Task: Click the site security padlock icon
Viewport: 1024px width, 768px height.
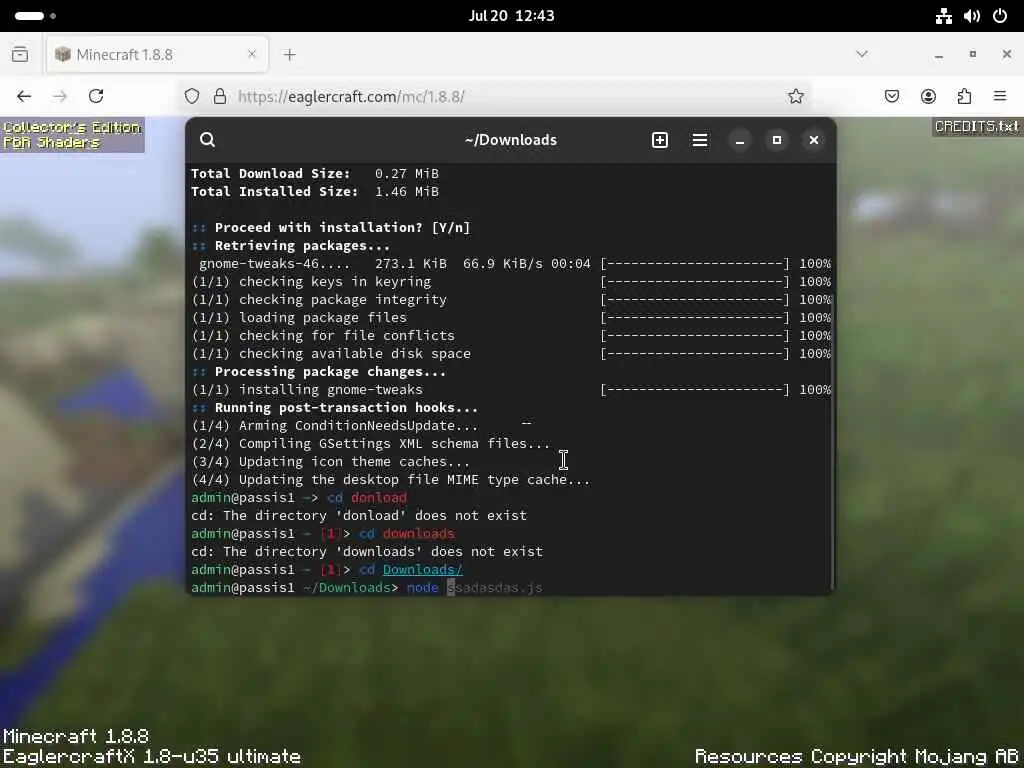Action: (x=220, y=97)
